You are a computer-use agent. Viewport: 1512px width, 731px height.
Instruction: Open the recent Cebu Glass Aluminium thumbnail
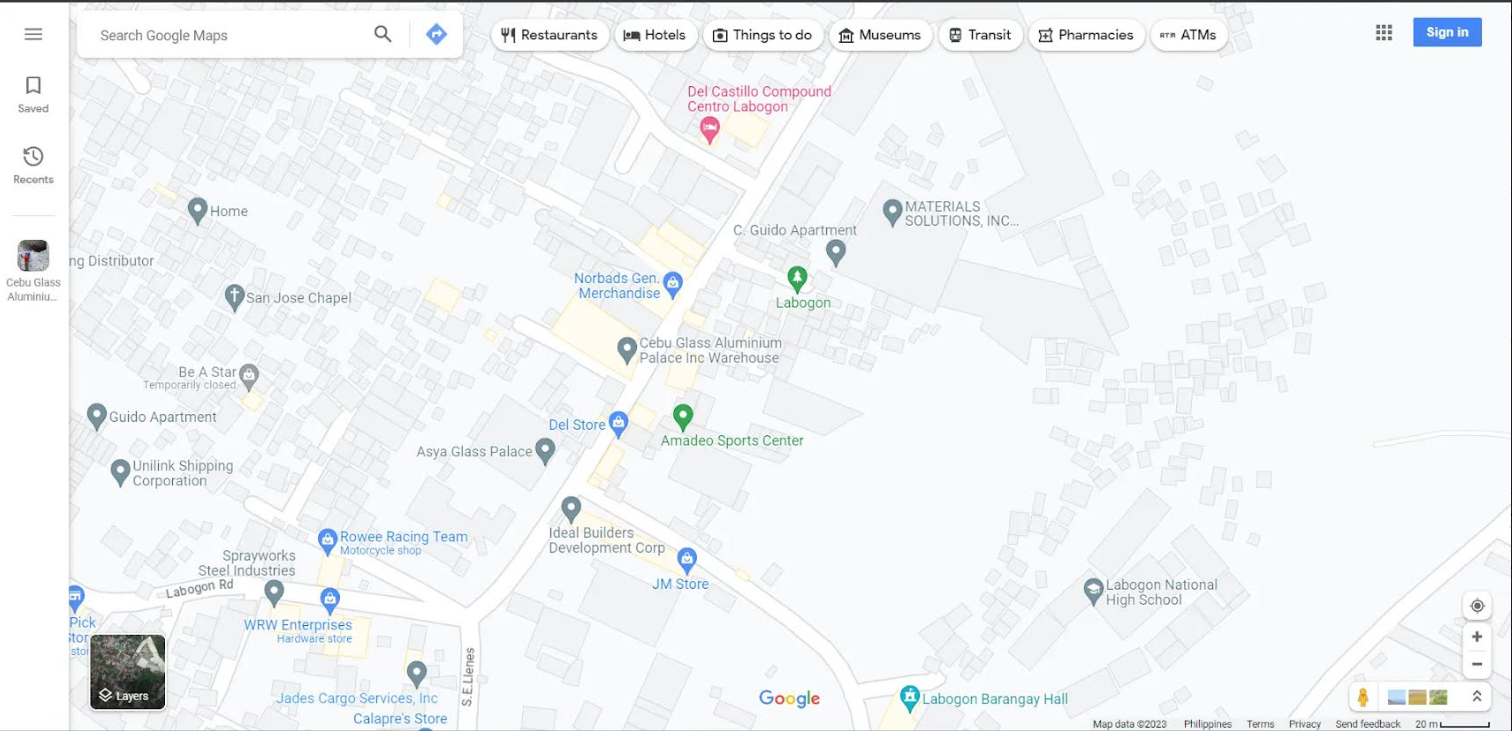tap(33, 256)
